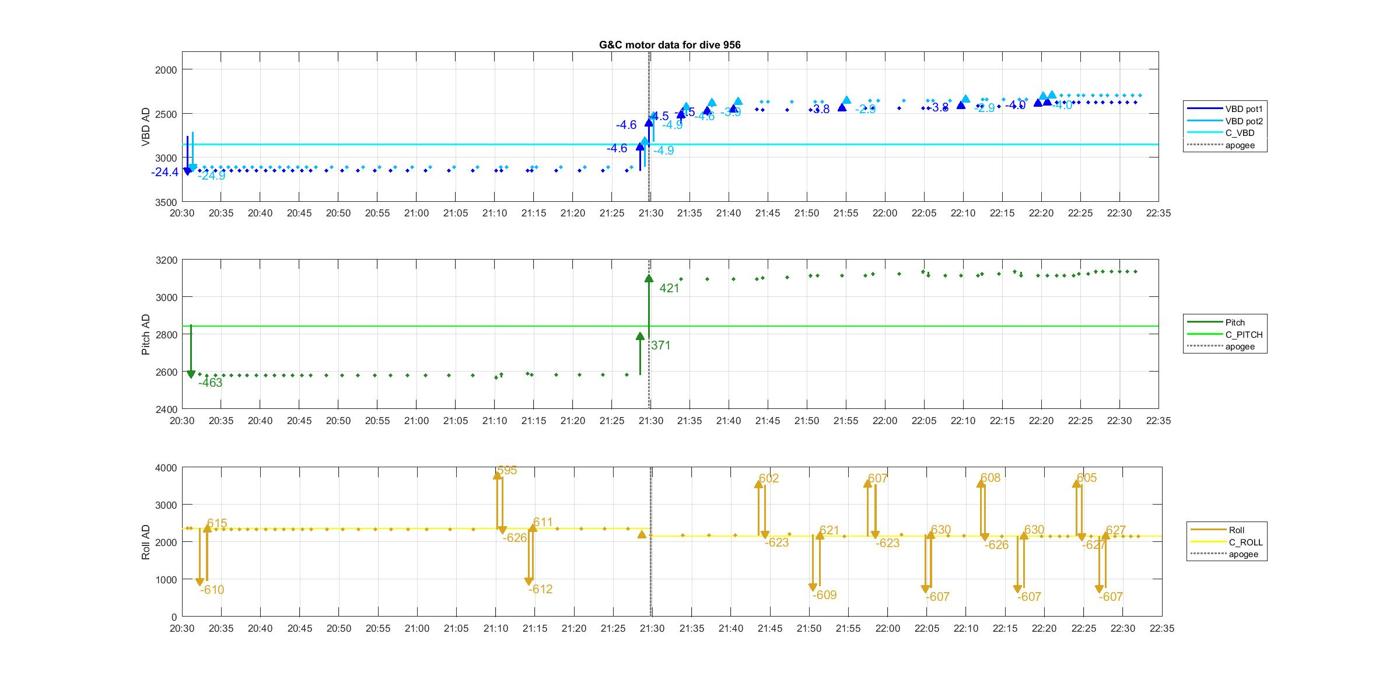1400x693 pixels.
Task: Click the '371' pitch move annotation
Action: coord(661,345)
